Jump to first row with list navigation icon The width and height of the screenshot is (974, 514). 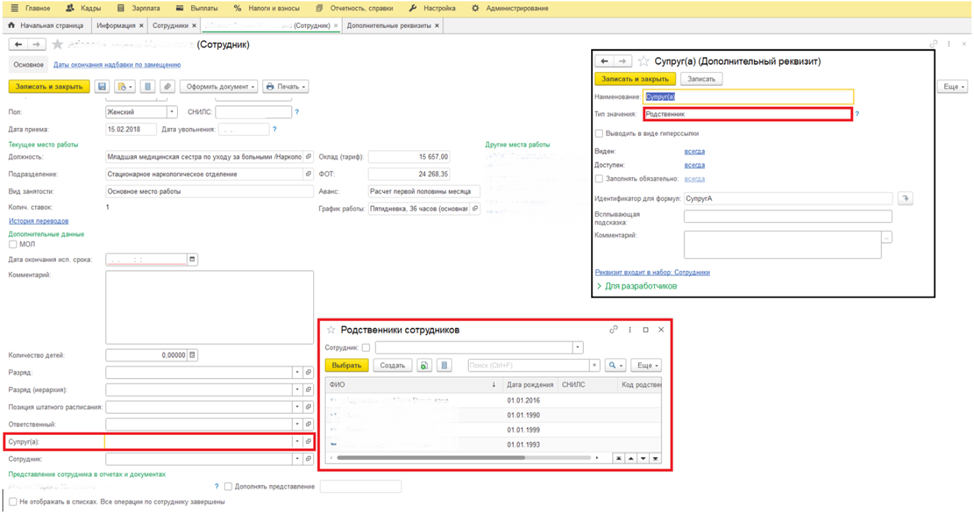tap(619, 458)
